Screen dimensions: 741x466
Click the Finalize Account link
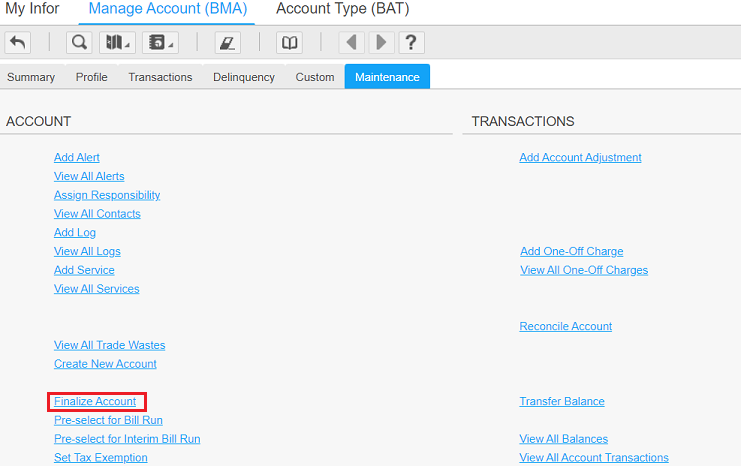click(95, 401)
